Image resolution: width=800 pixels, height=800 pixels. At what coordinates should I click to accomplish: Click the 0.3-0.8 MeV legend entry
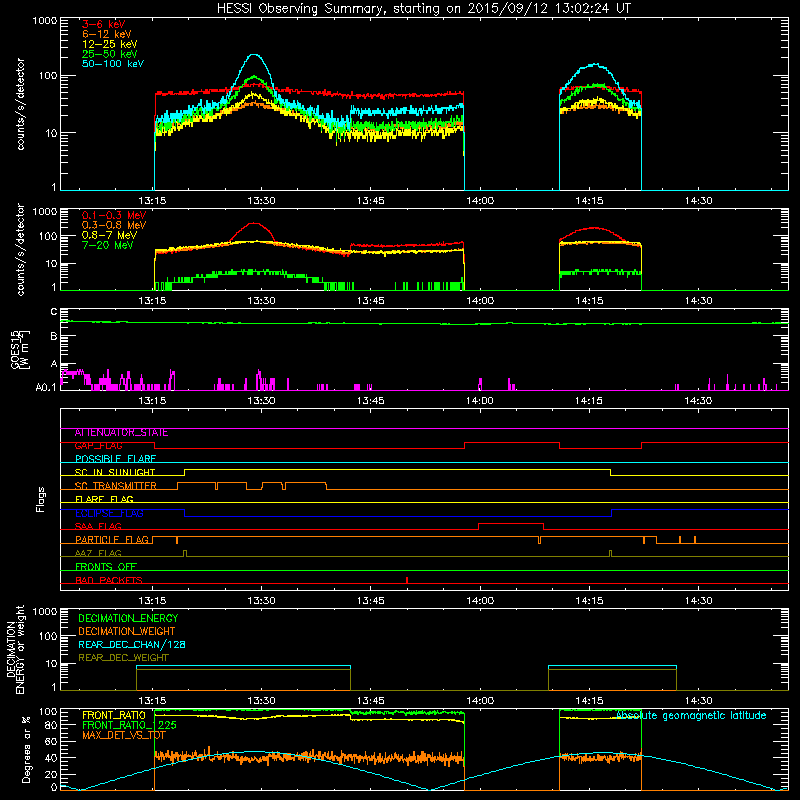coord(114,225)
